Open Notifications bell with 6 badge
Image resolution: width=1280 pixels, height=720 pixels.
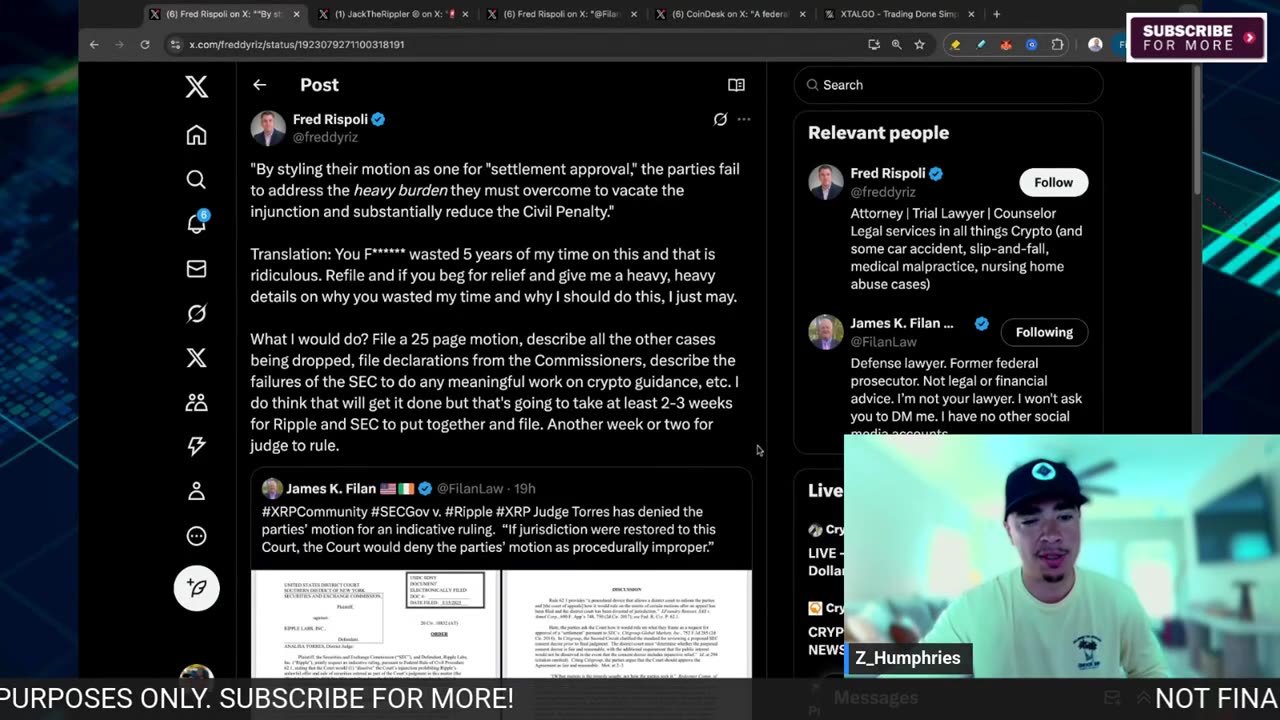[x=197, y=223]
